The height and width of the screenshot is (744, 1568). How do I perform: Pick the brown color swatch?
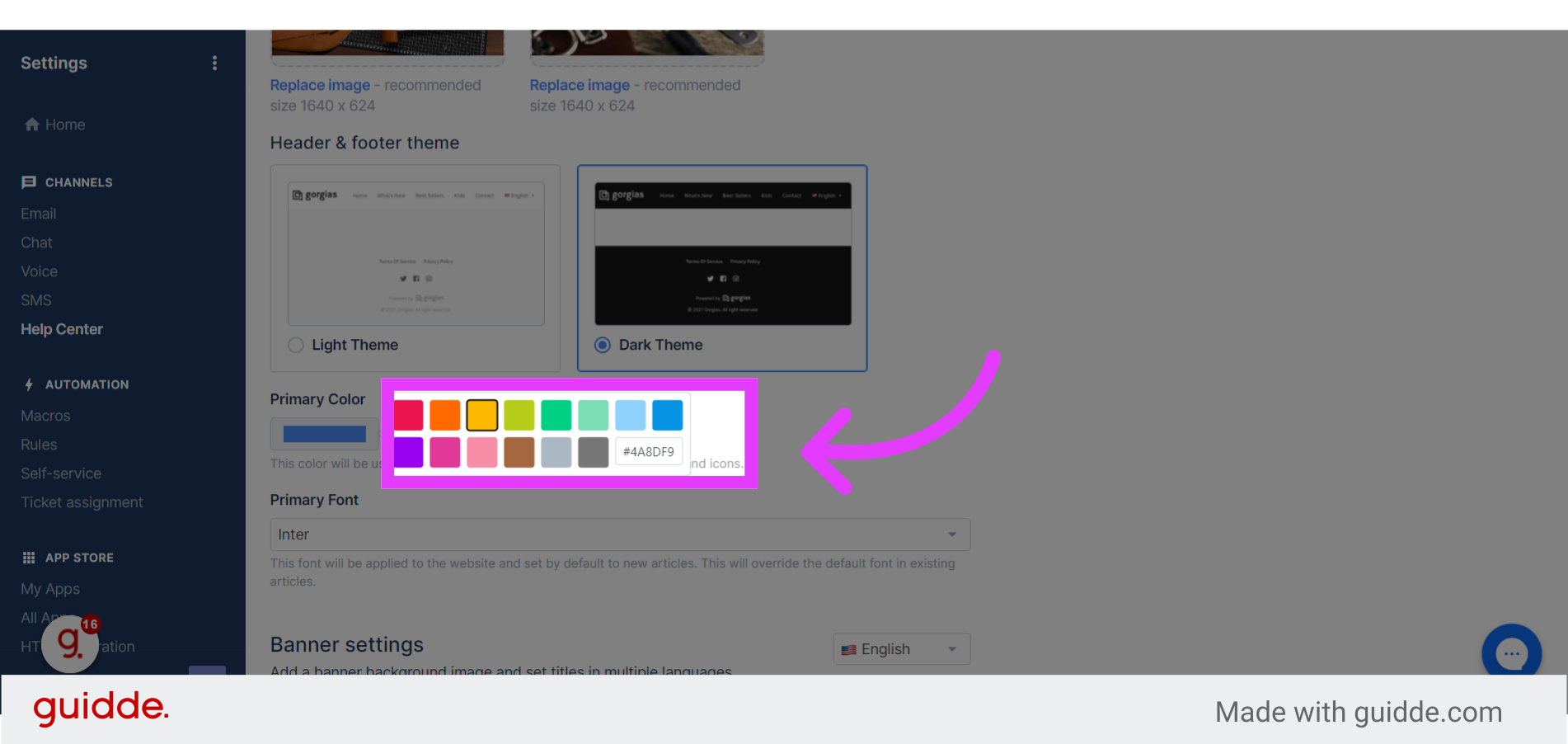pyautogui.click(x=519, y=452)
